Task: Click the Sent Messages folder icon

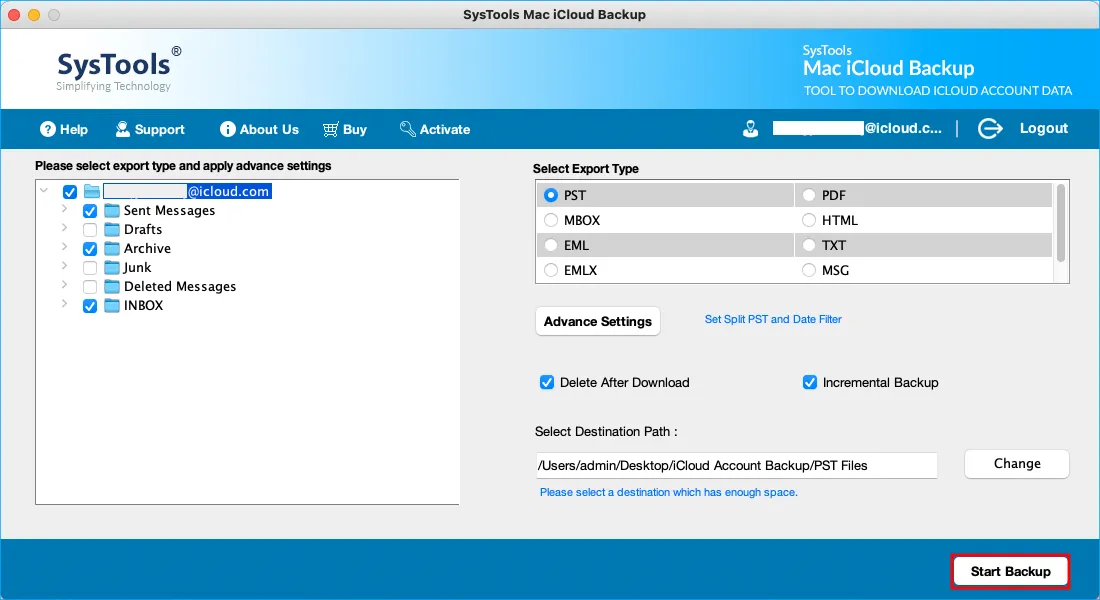Action: click(112, 211)
